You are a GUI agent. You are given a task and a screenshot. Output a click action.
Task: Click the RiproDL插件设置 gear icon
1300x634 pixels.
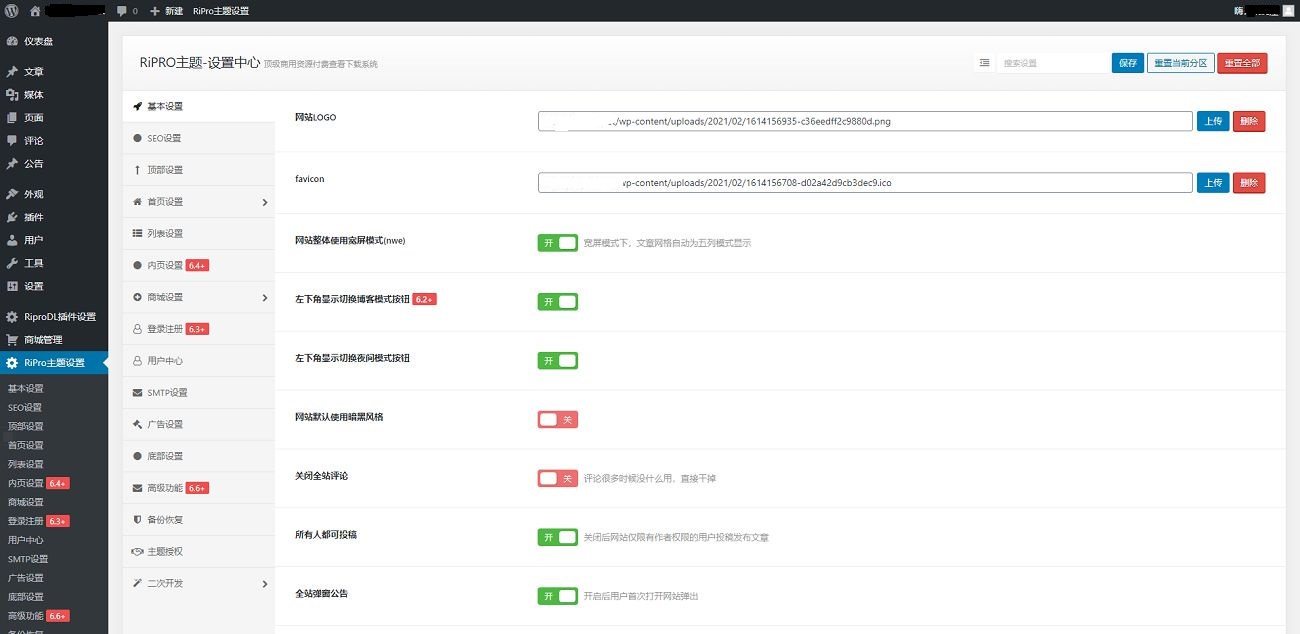(x=12, y=317)
